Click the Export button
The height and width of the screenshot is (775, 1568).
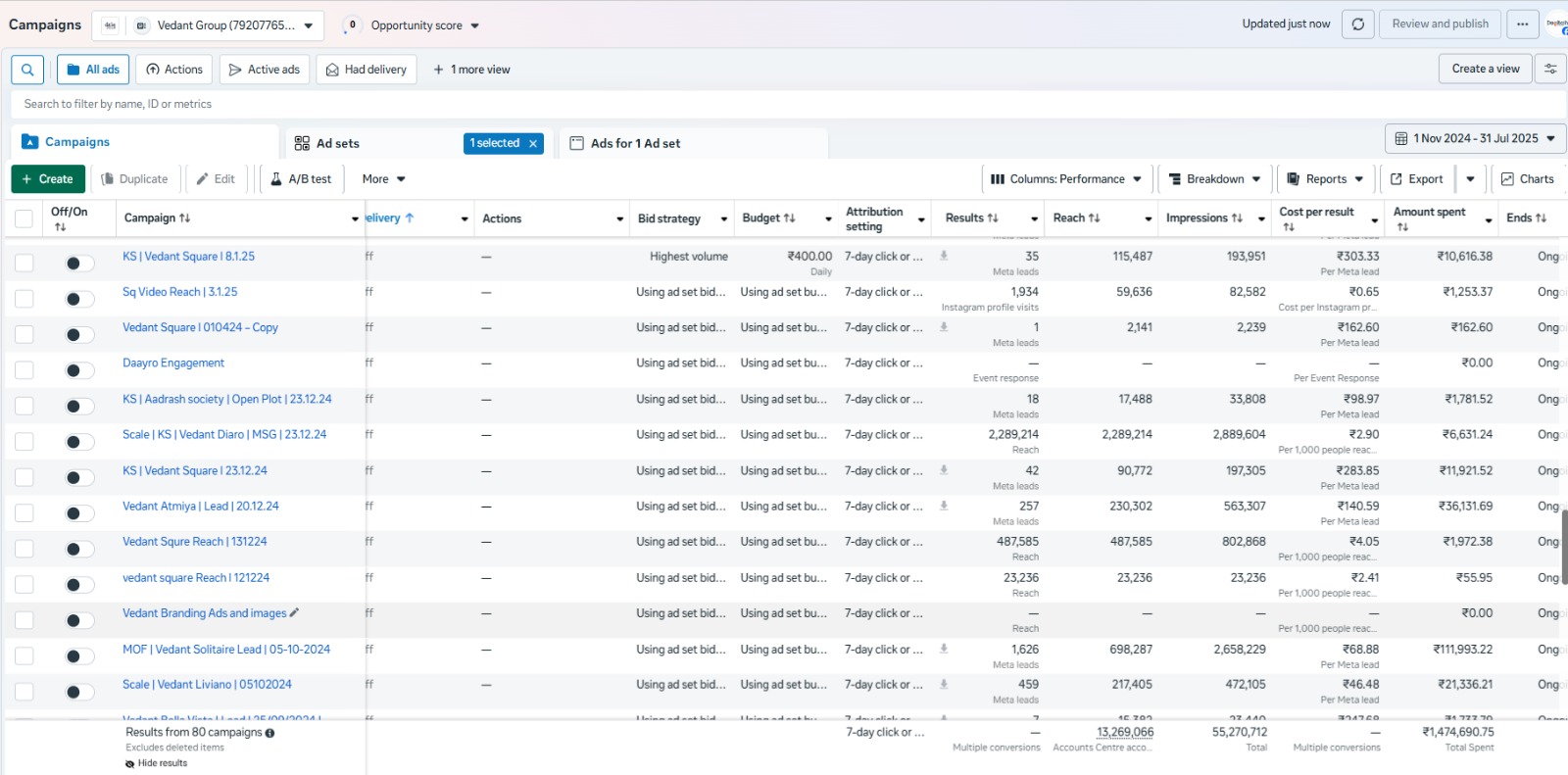(x=1417, y=179)
